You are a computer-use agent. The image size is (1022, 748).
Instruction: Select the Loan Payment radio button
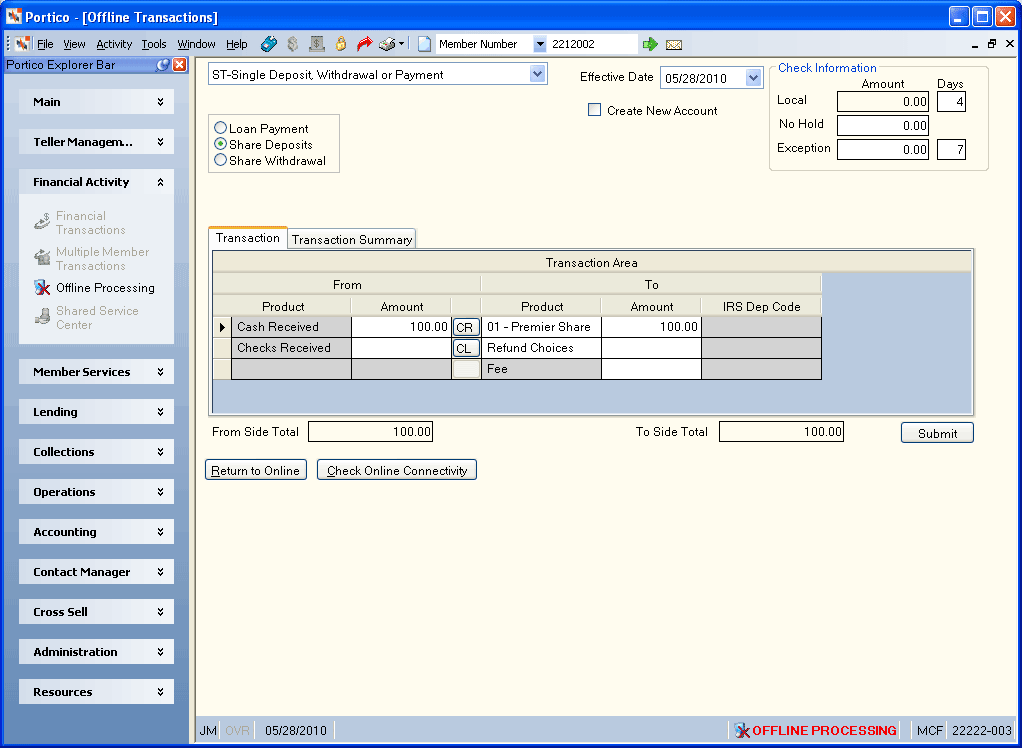point(220,128)
